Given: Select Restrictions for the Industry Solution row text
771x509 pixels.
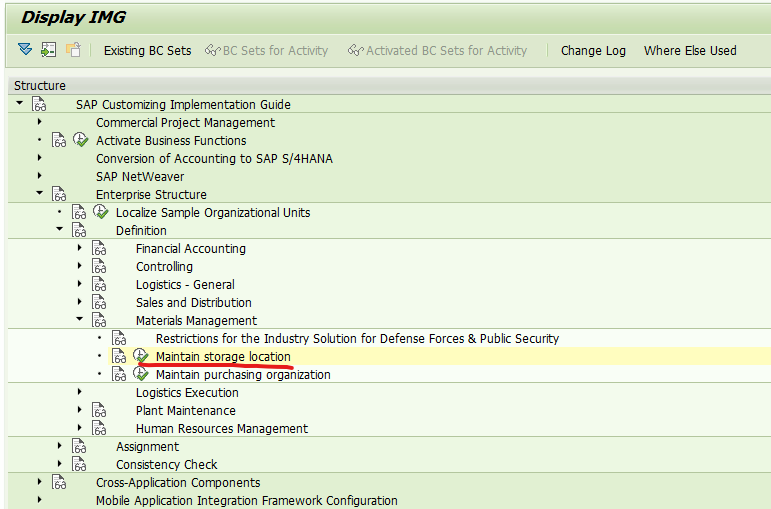Looking at the screenshot, I should (x=357, y=339).
